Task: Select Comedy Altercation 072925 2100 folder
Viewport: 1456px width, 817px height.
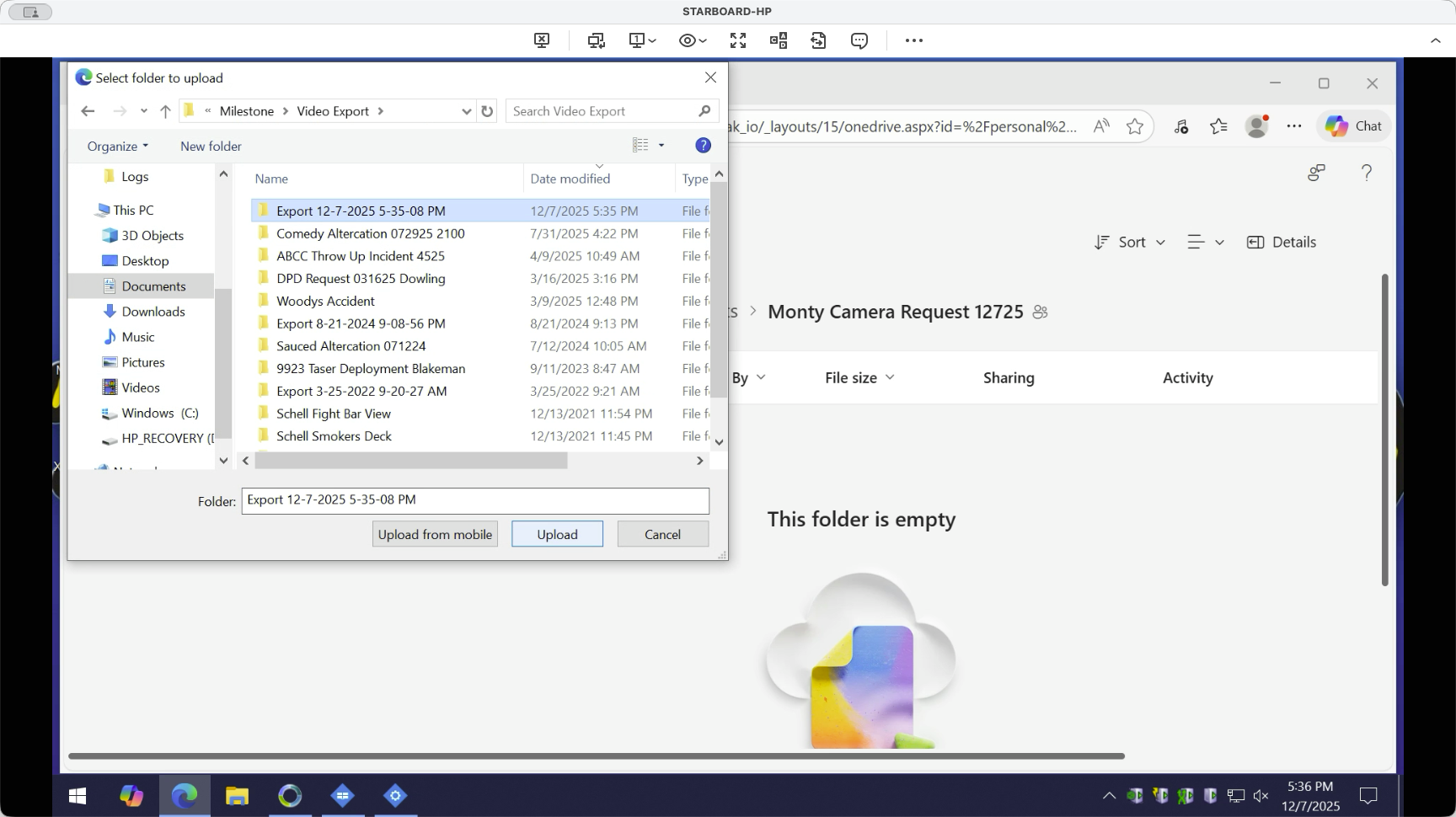Action: (370, 233)
